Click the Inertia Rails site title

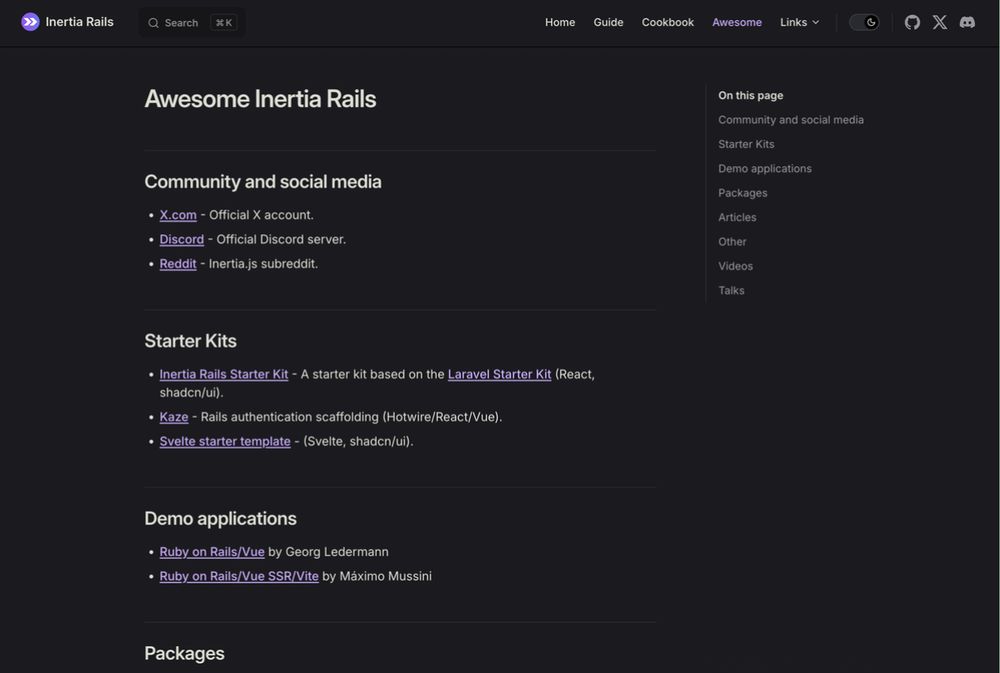click(x=79, y=22)
